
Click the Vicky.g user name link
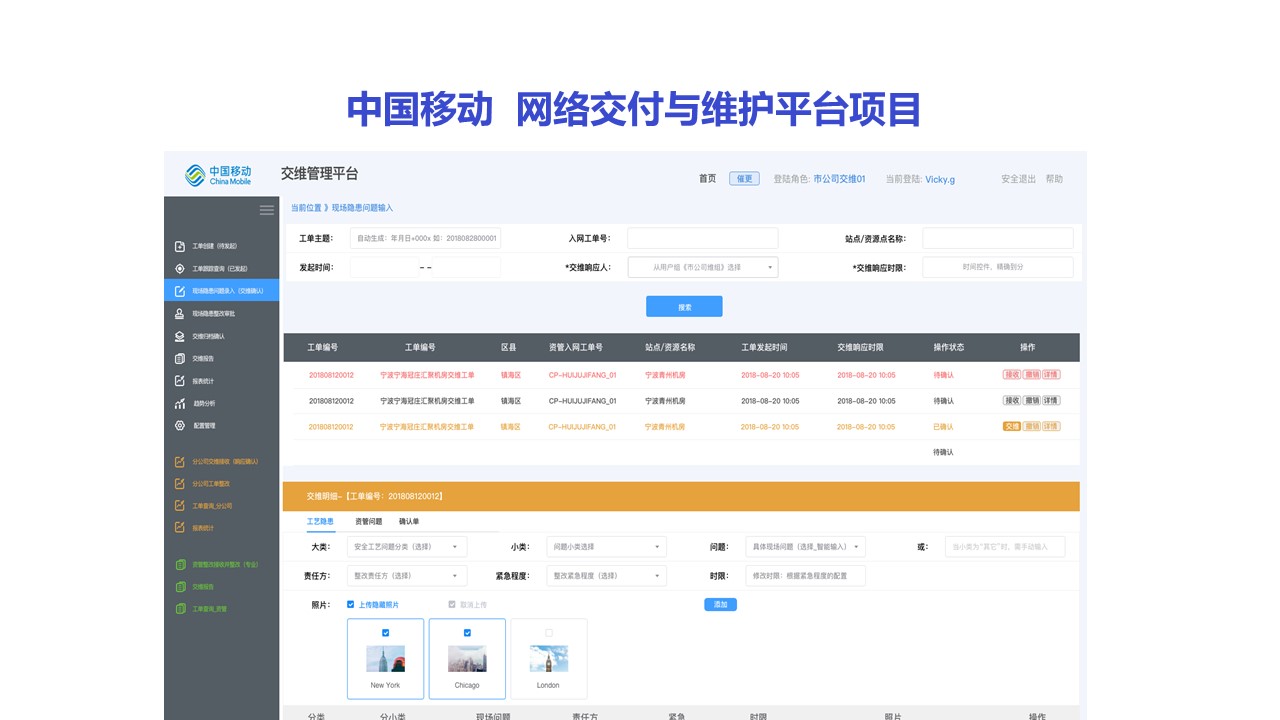(x=940, y=179)
